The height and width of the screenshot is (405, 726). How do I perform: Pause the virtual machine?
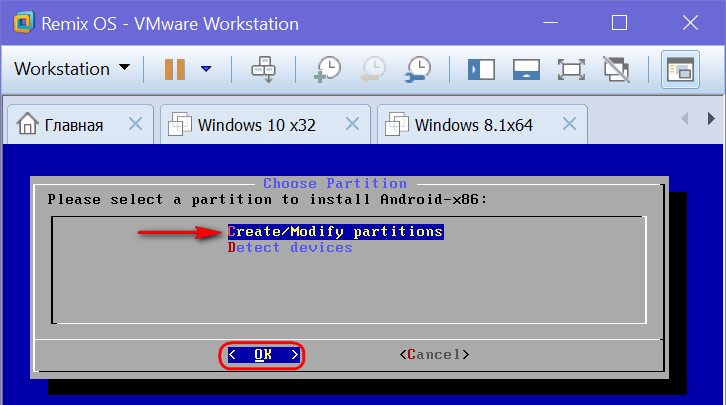coord(175,69)
